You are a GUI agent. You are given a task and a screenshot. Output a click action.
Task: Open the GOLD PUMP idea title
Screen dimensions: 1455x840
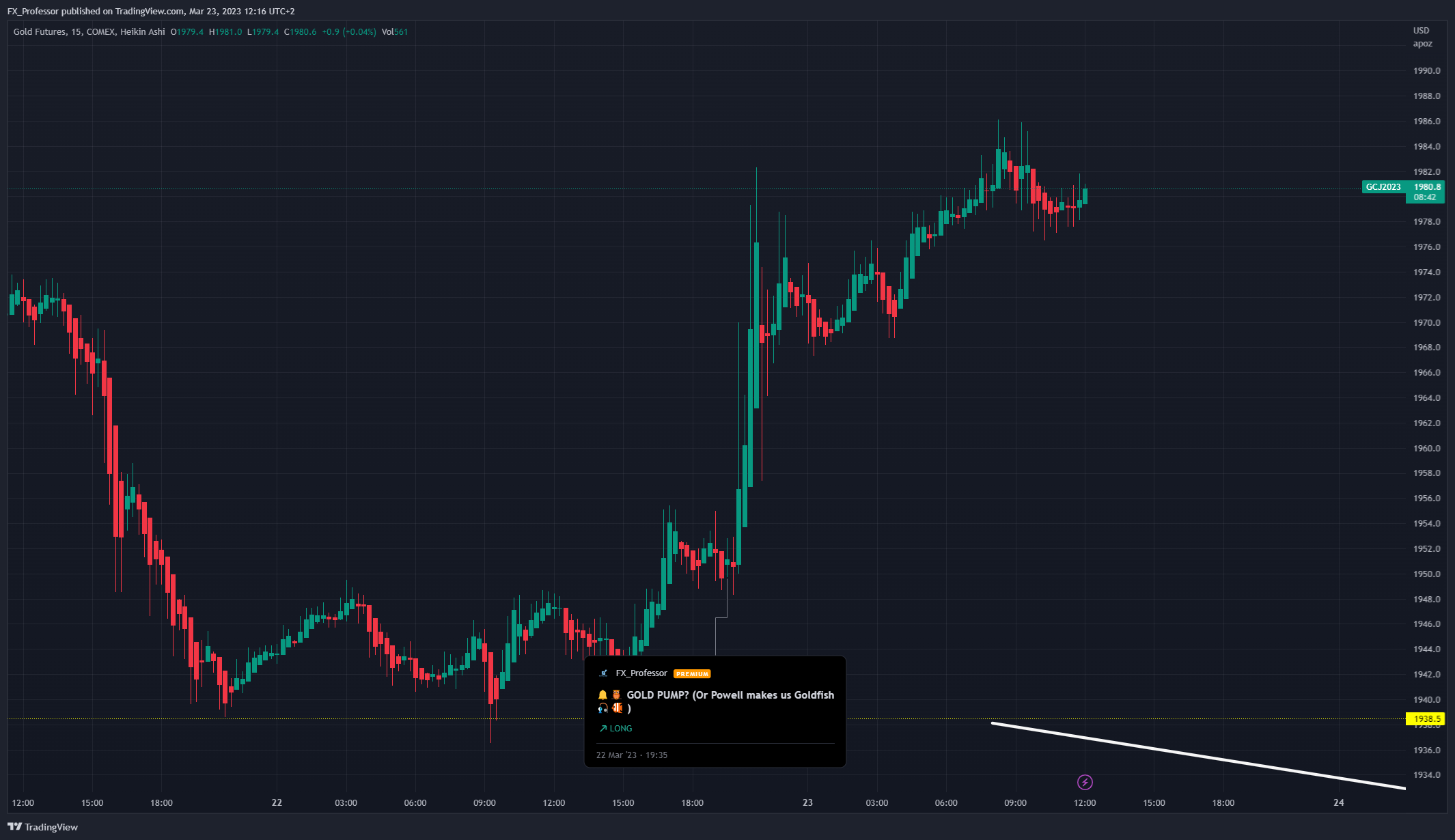(x=716, y=701)
